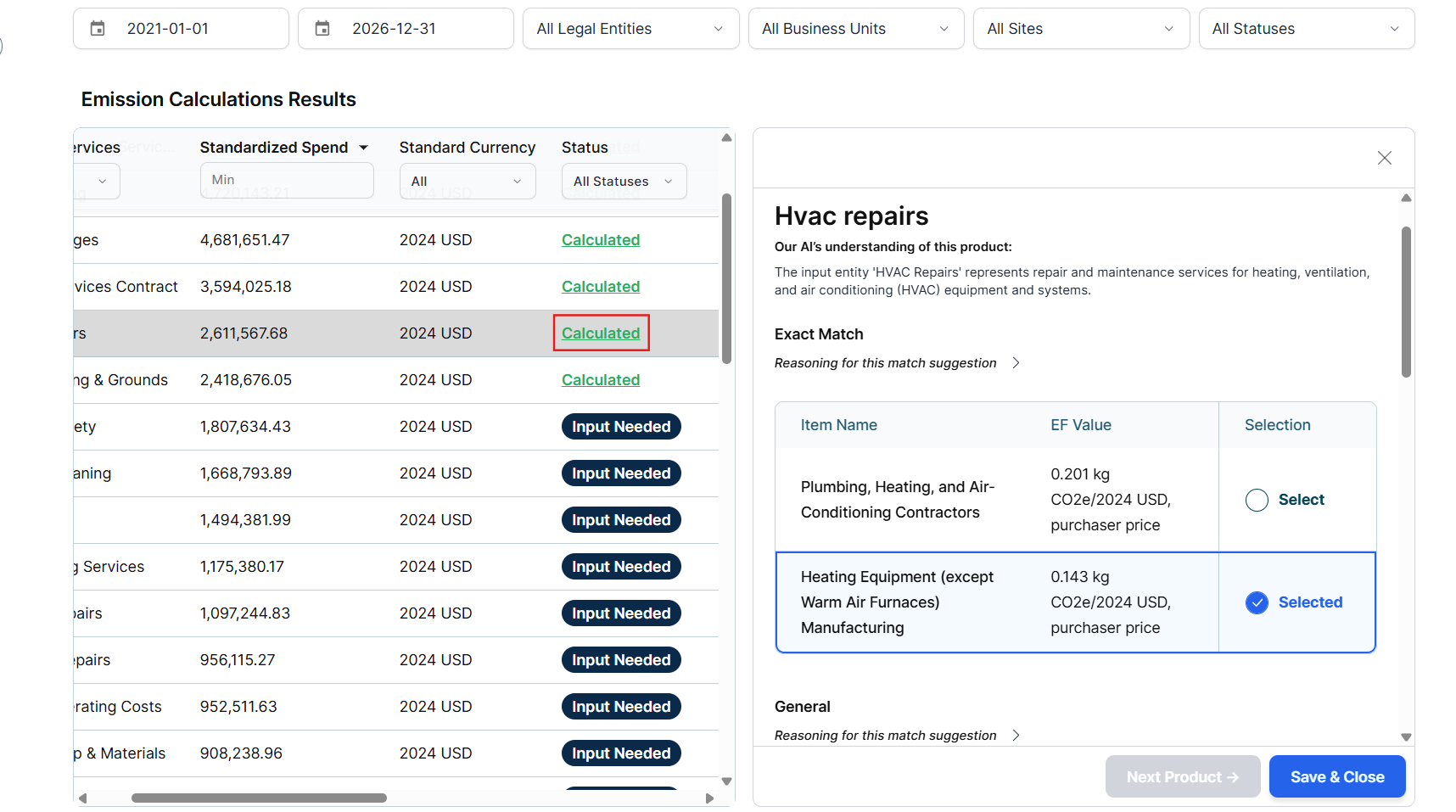
Task: Click the results table scroll-up arrow
Action: 726,137
